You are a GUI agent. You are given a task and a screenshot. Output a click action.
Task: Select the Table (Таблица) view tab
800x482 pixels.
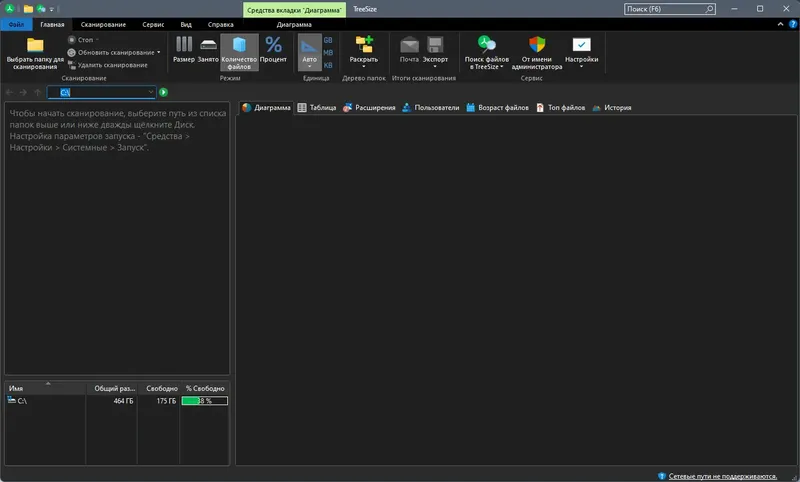[317, 108]
